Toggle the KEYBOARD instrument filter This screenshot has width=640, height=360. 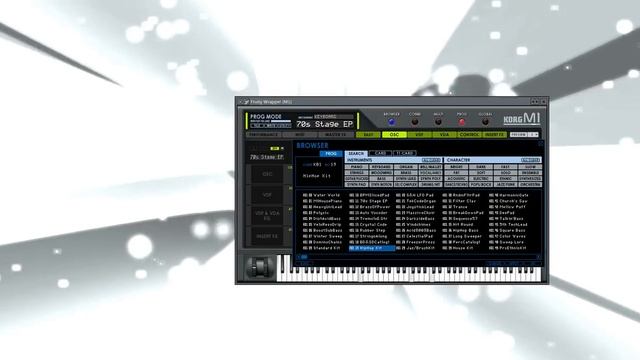pos(381,167)
